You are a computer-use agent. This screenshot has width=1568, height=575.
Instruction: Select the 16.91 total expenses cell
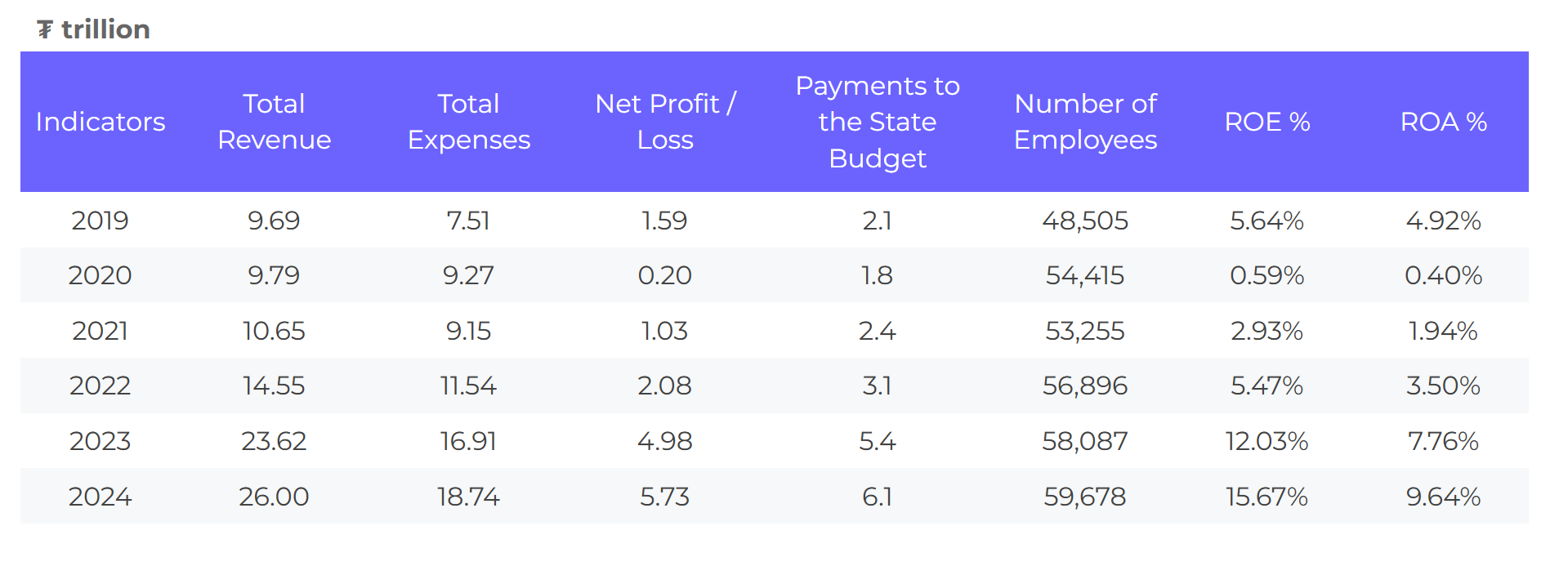(468, 441)
